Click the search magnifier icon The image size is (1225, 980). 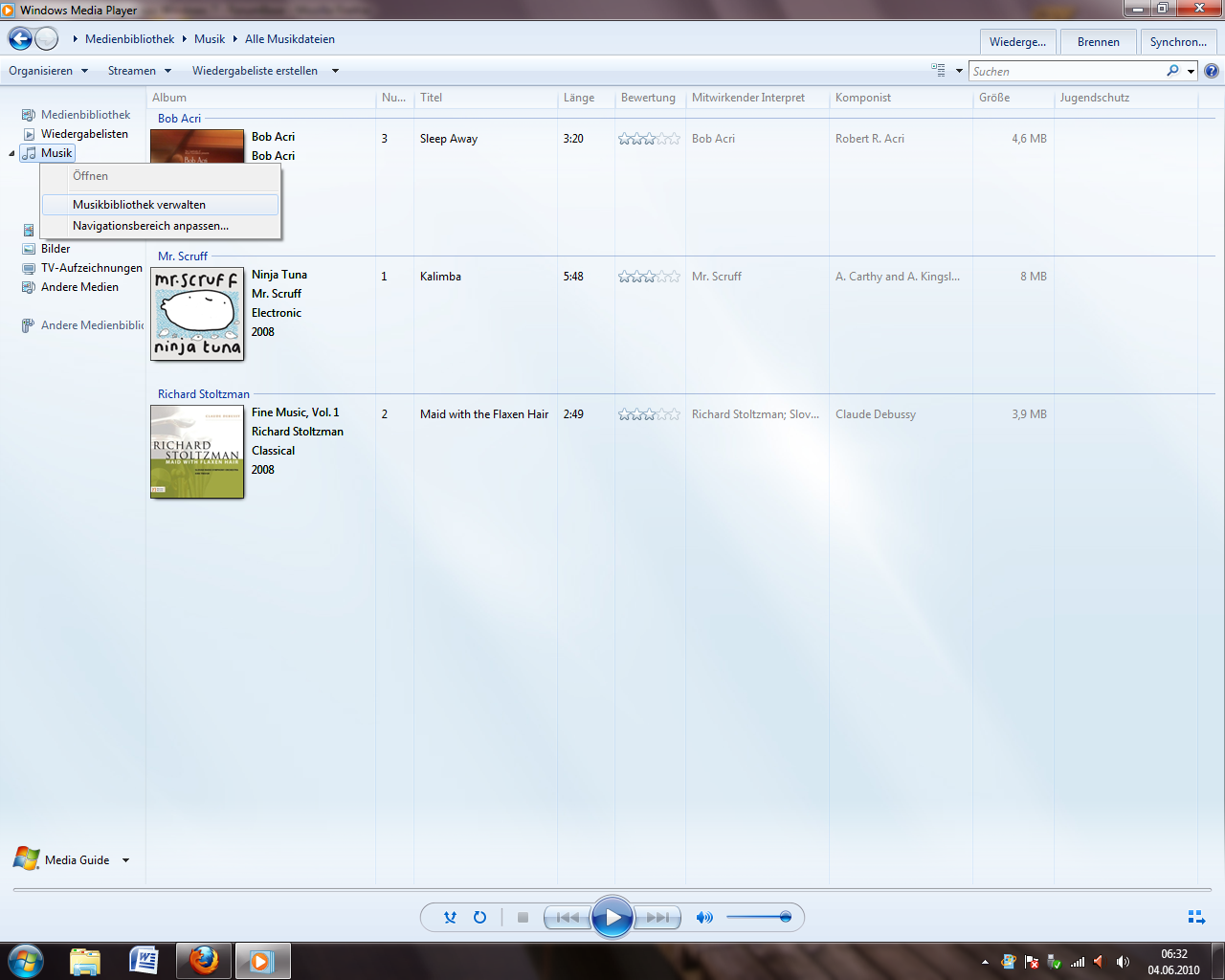coord(1173,71)
